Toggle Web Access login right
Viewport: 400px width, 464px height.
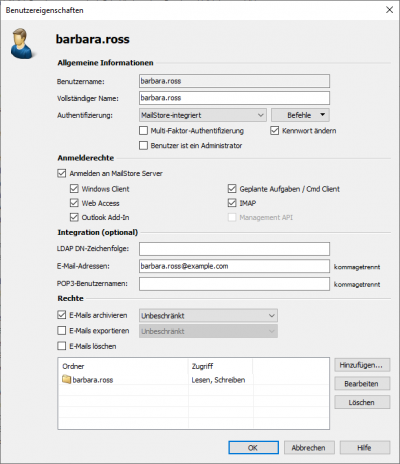(74, 203)
